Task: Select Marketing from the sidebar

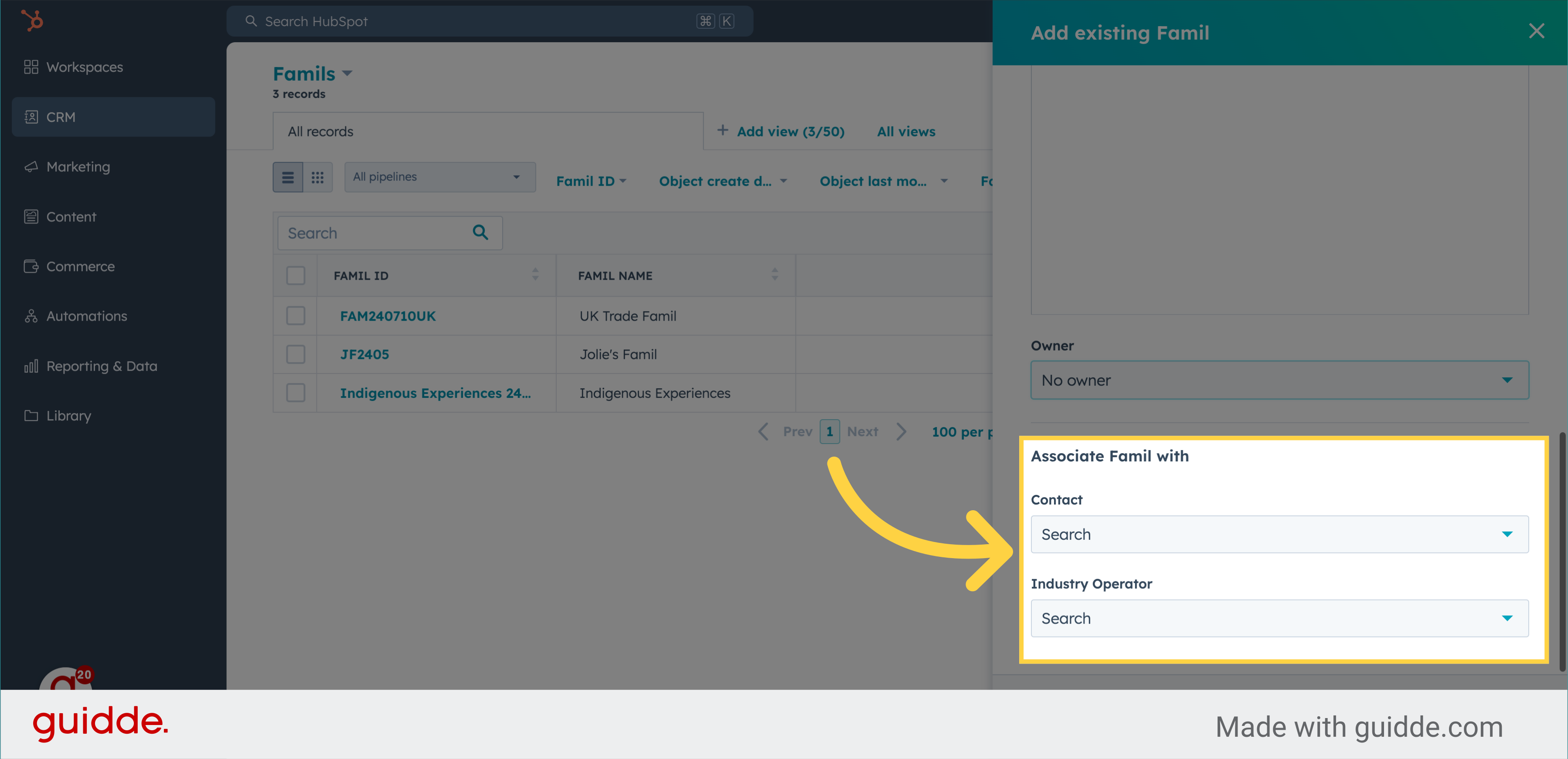Action: 78,166
